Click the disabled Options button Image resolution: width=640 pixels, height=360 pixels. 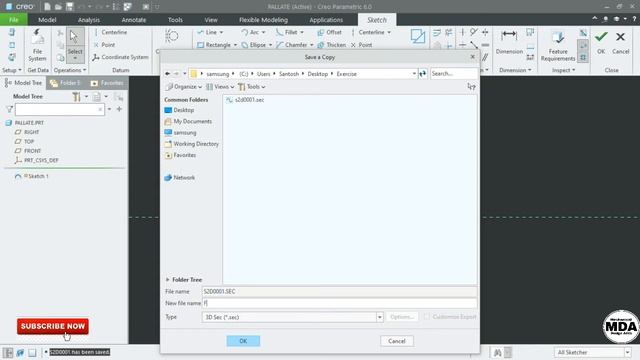click(402, 317)
